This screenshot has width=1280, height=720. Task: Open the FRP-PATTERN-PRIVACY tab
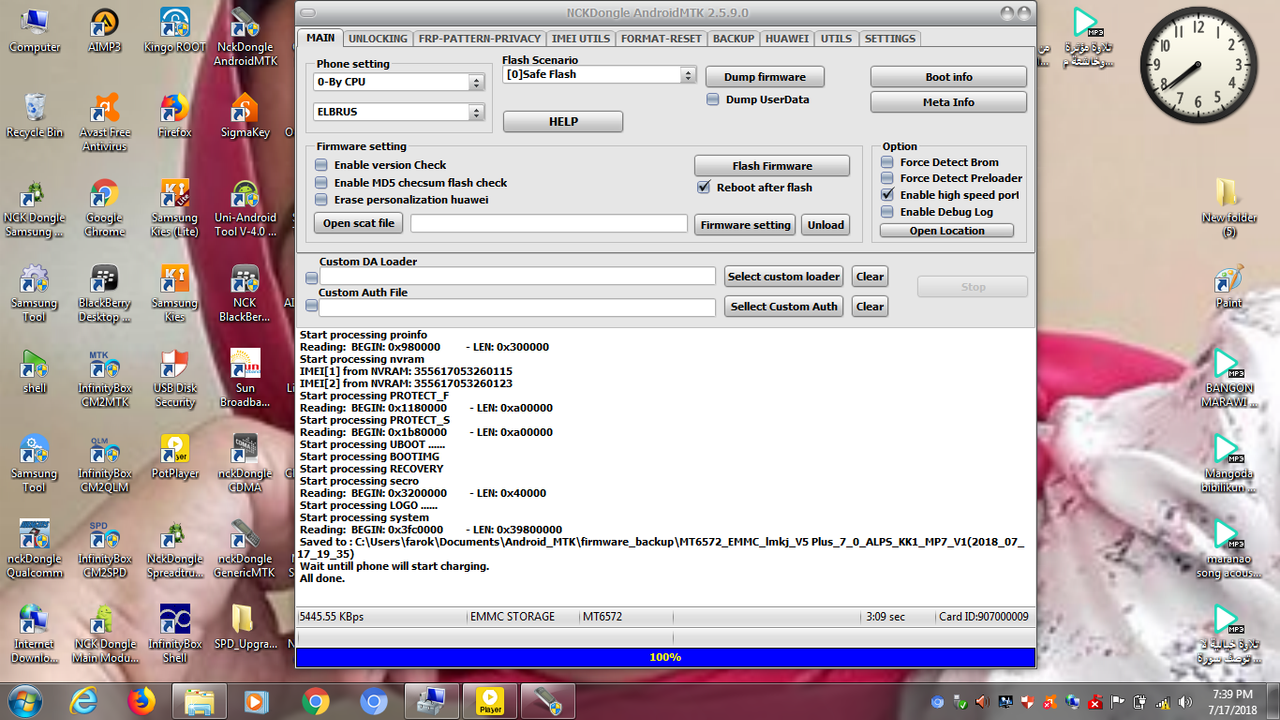(479, 38)
